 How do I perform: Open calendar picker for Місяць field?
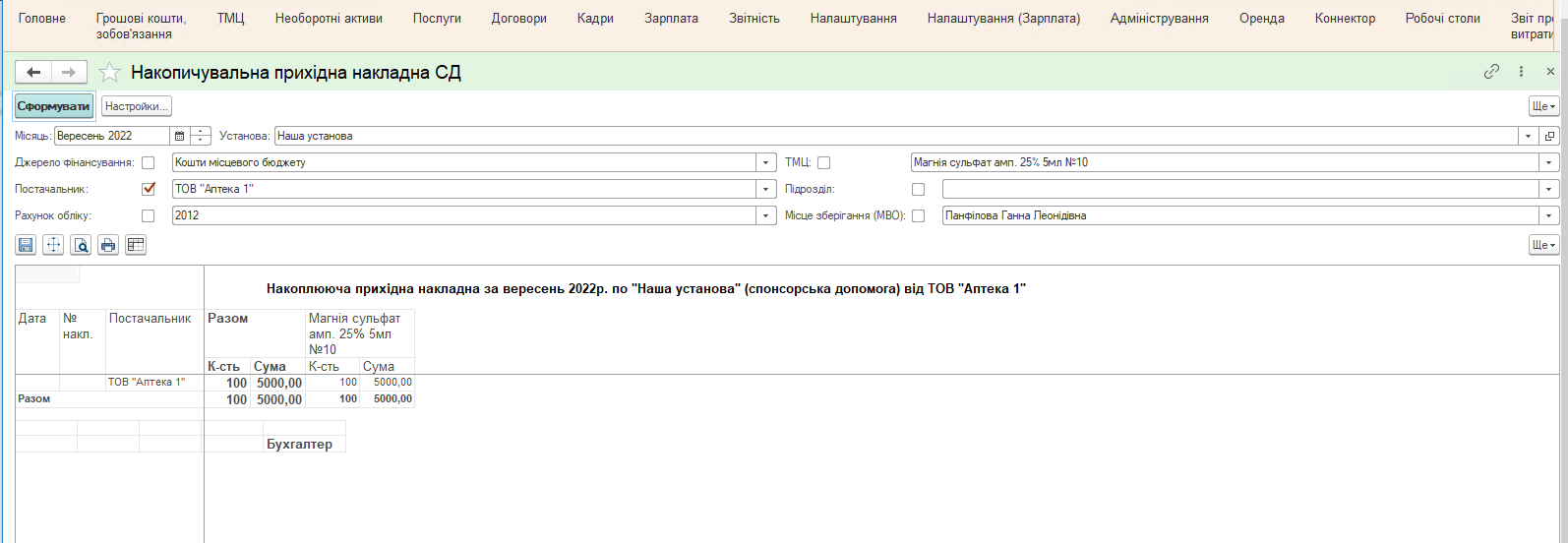click(x=179, y=136)
